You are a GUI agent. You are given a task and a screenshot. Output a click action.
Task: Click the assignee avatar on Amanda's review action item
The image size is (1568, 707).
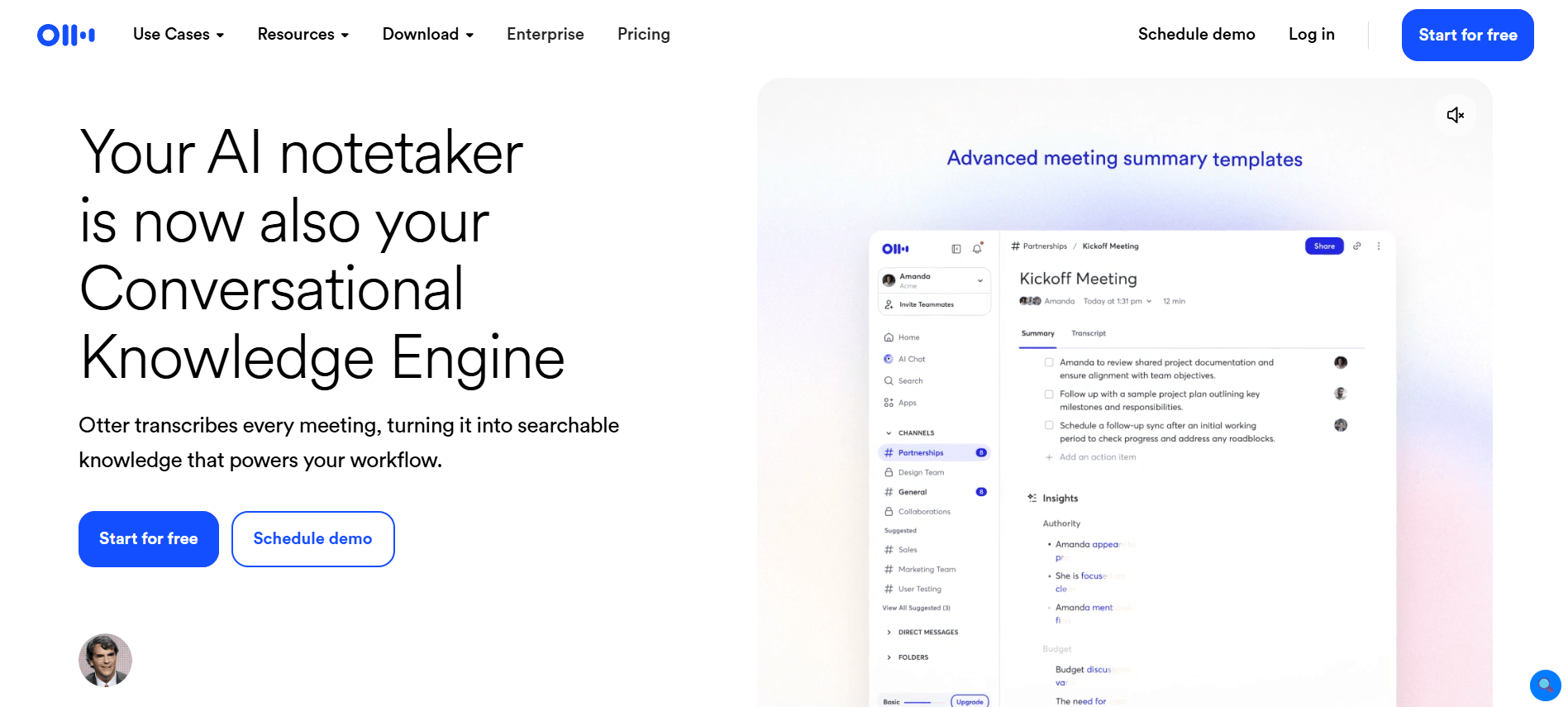pos(1341,362)
